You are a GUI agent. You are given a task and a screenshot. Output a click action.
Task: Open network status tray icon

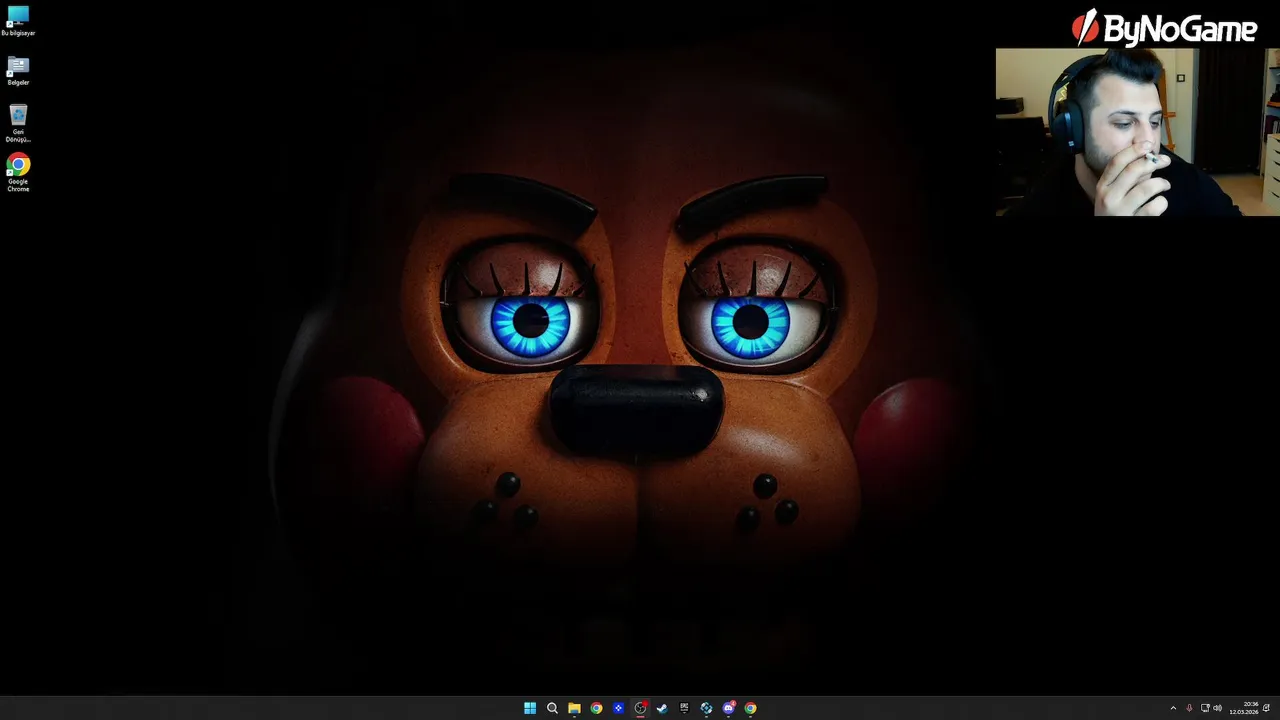(x=1205, y=708)
